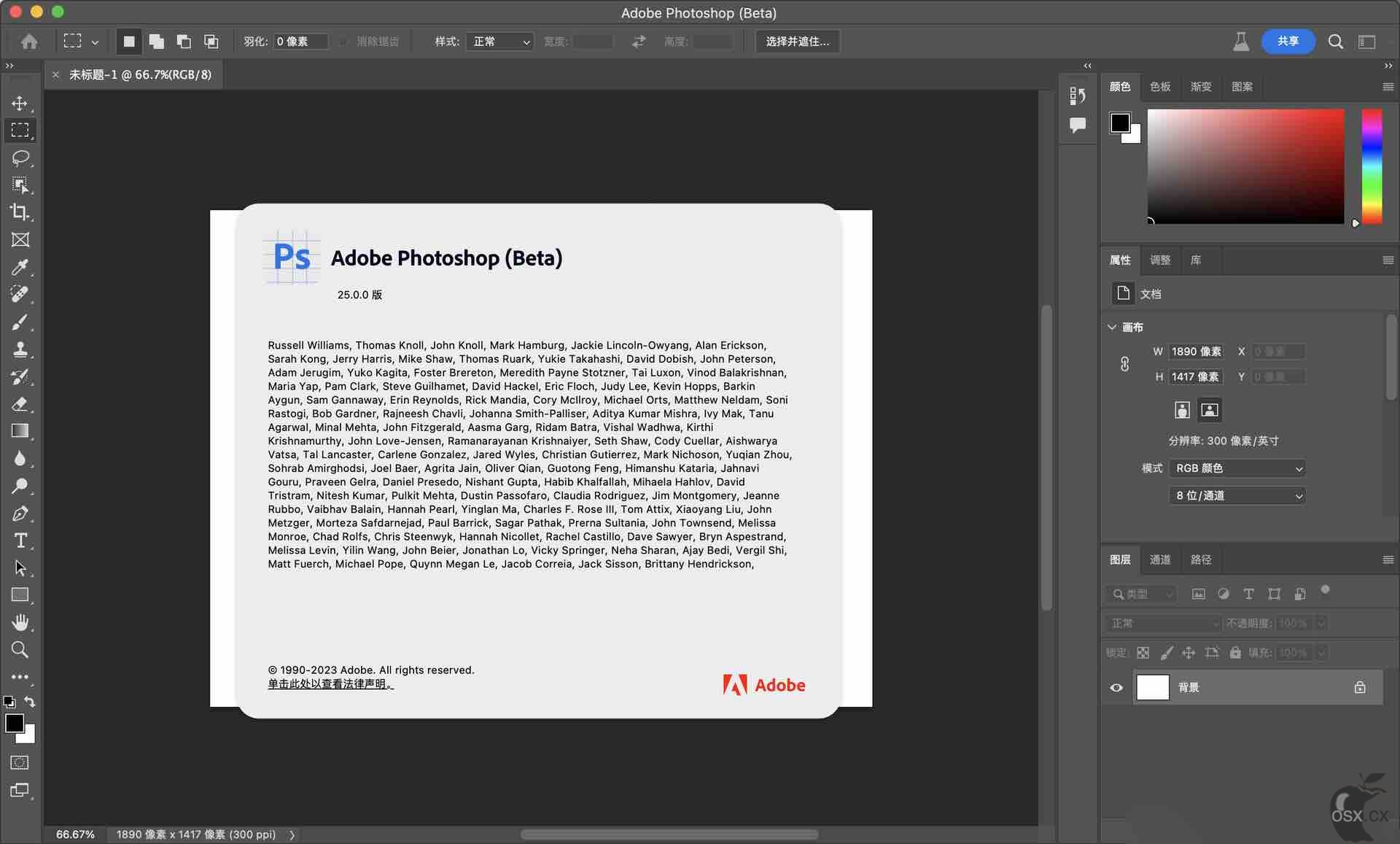
Task: Select the Rectangular Marquee tool
Action: point(20,131)
